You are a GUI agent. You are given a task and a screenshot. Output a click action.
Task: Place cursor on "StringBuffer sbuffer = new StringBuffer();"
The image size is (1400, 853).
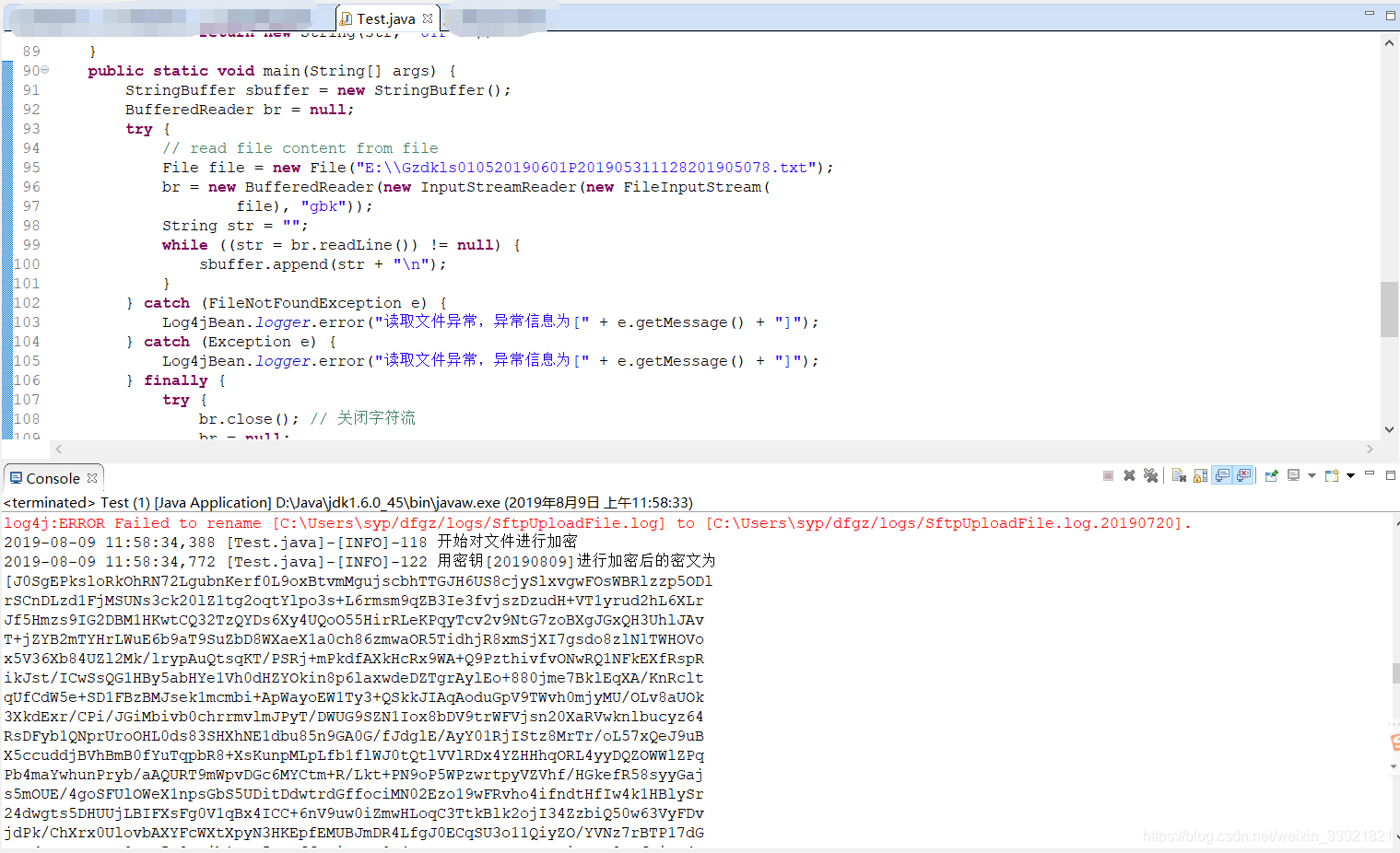coord(318,90)
